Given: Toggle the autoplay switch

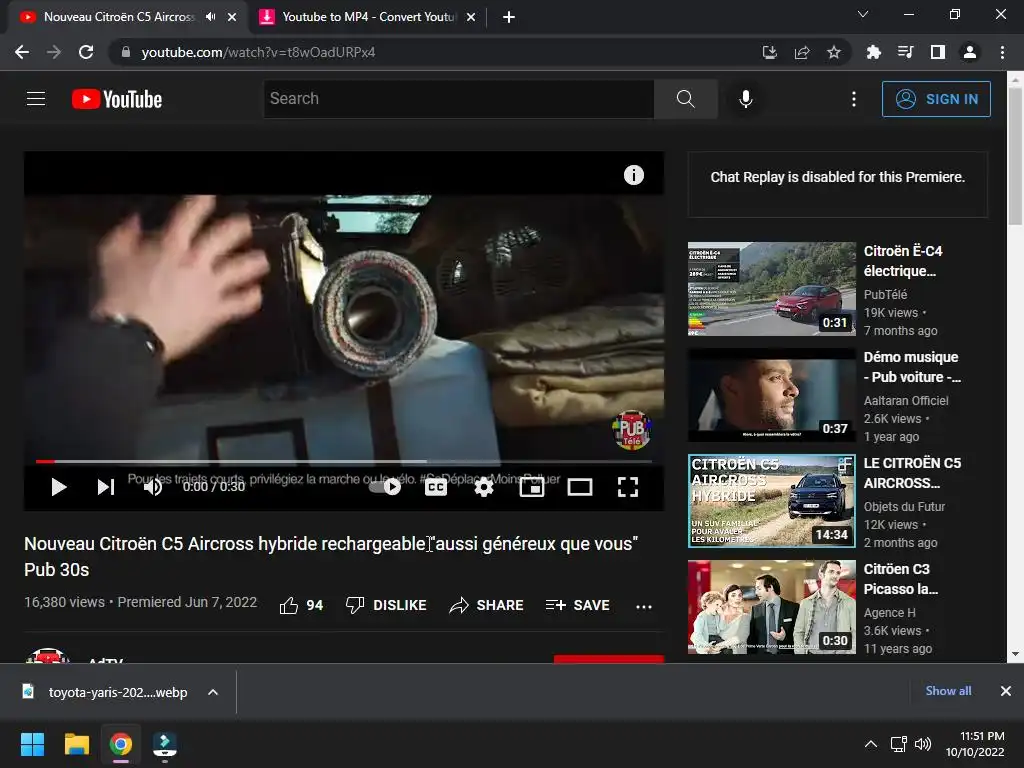Looking at the screenshot, I should [x=385, y=487].
